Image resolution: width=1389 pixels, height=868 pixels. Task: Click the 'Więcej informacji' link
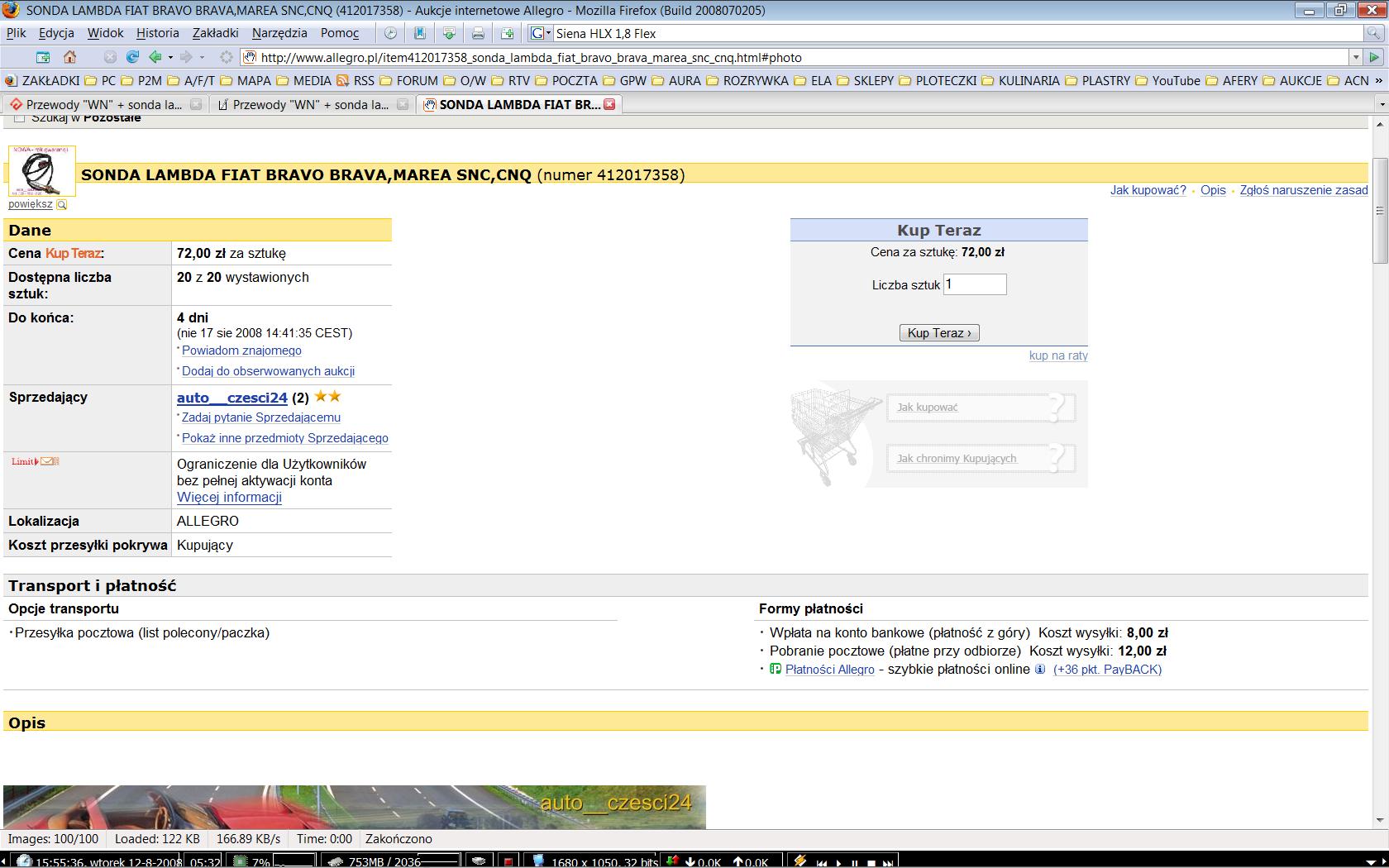229,498
